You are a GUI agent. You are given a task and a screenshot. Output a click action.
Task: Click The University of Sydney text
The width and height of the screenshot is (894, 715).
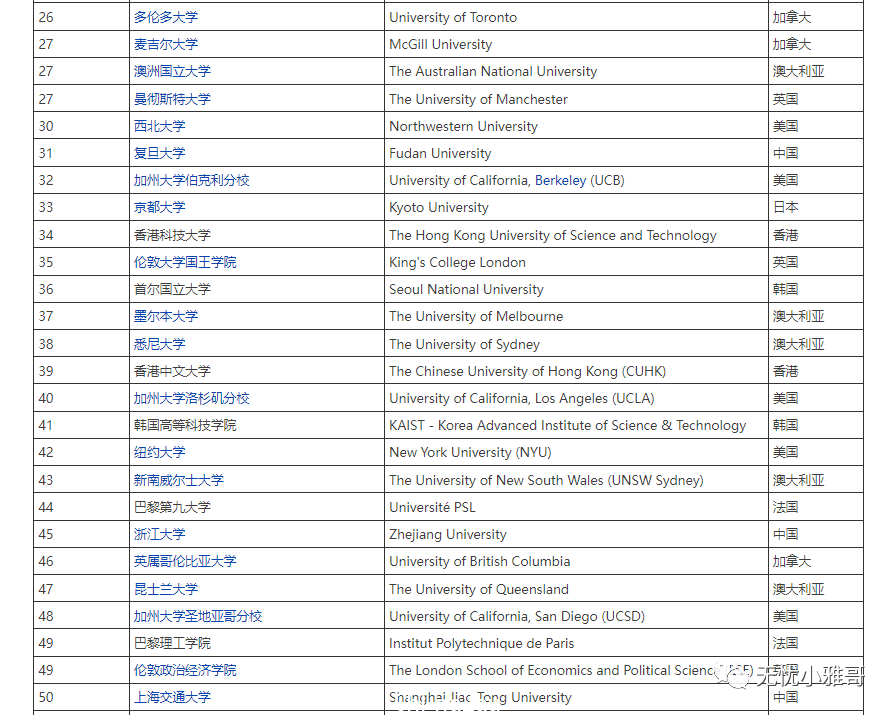464,344
